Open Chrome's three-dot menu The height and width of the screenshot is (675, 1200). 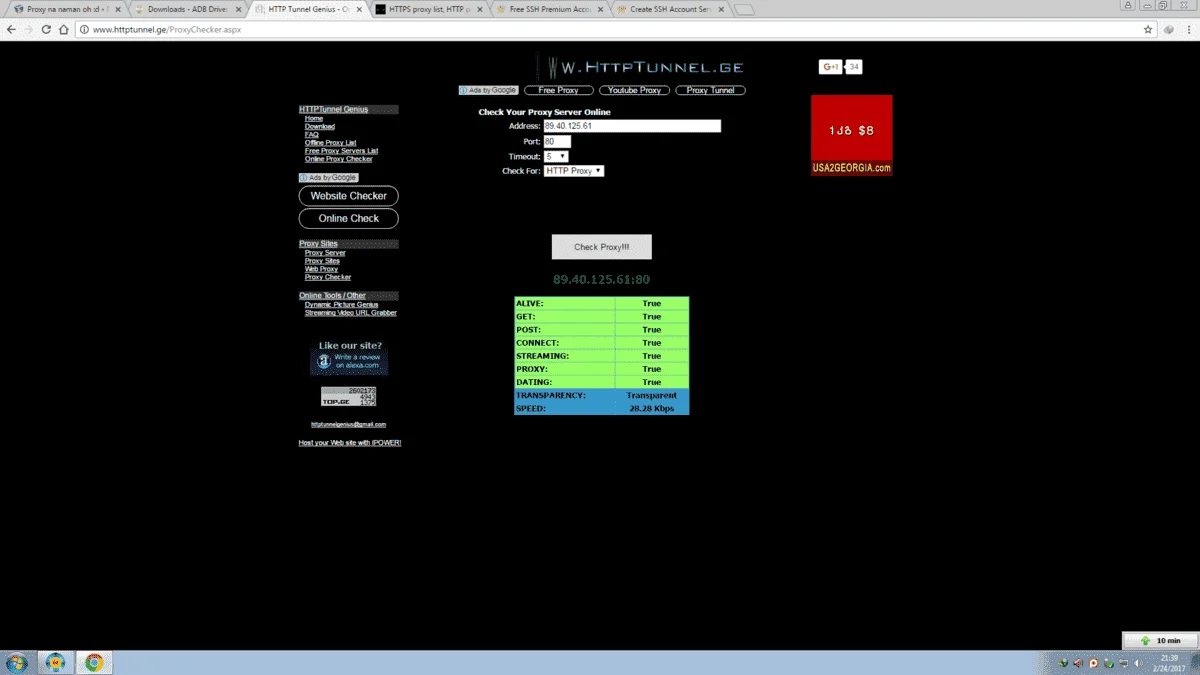[x=1188, y=30]
